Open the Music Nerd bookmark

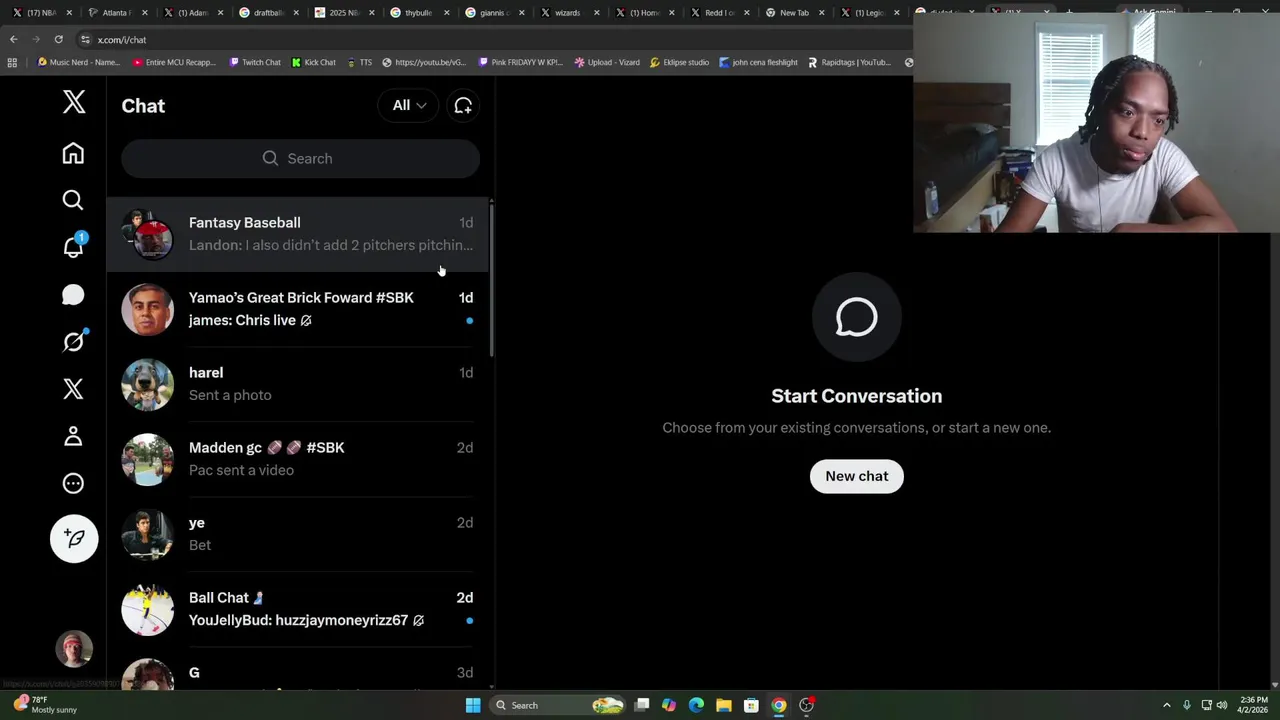click(x=79, y=62)
